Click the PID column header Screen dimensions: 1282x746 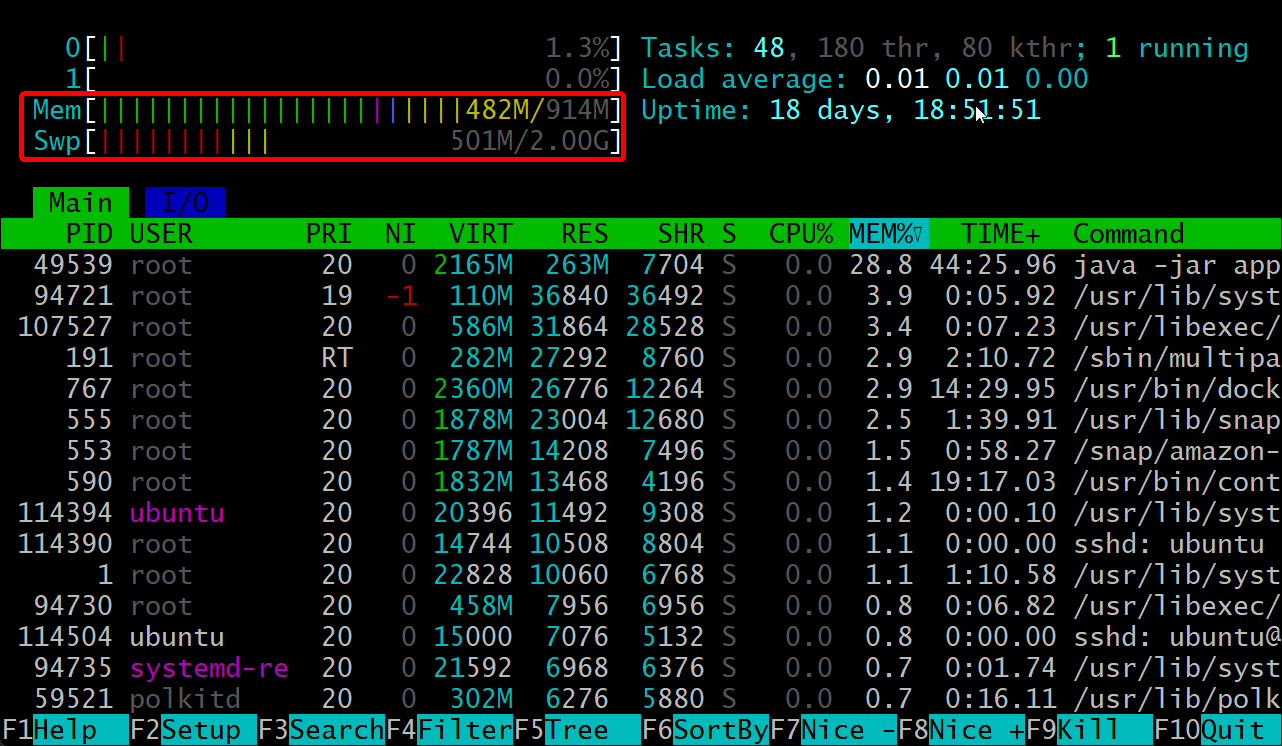pos(88,234)
